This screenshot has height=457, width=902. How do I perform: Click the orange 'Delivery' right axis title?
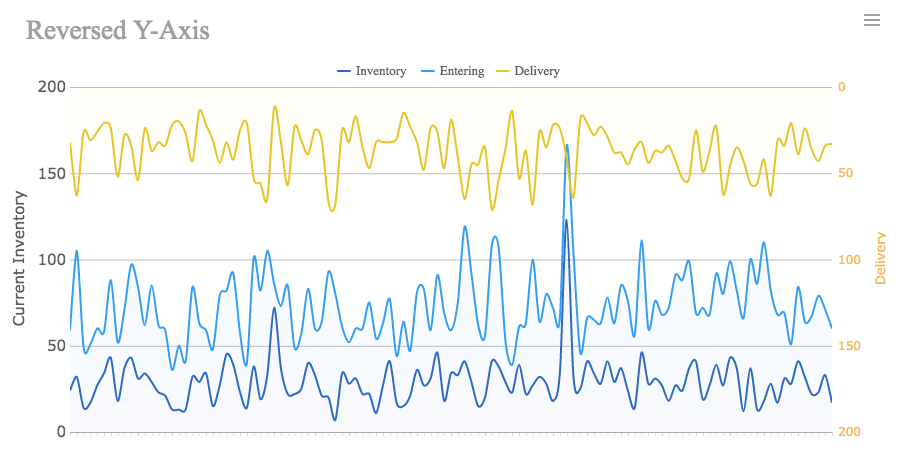(x=881, y=258)
